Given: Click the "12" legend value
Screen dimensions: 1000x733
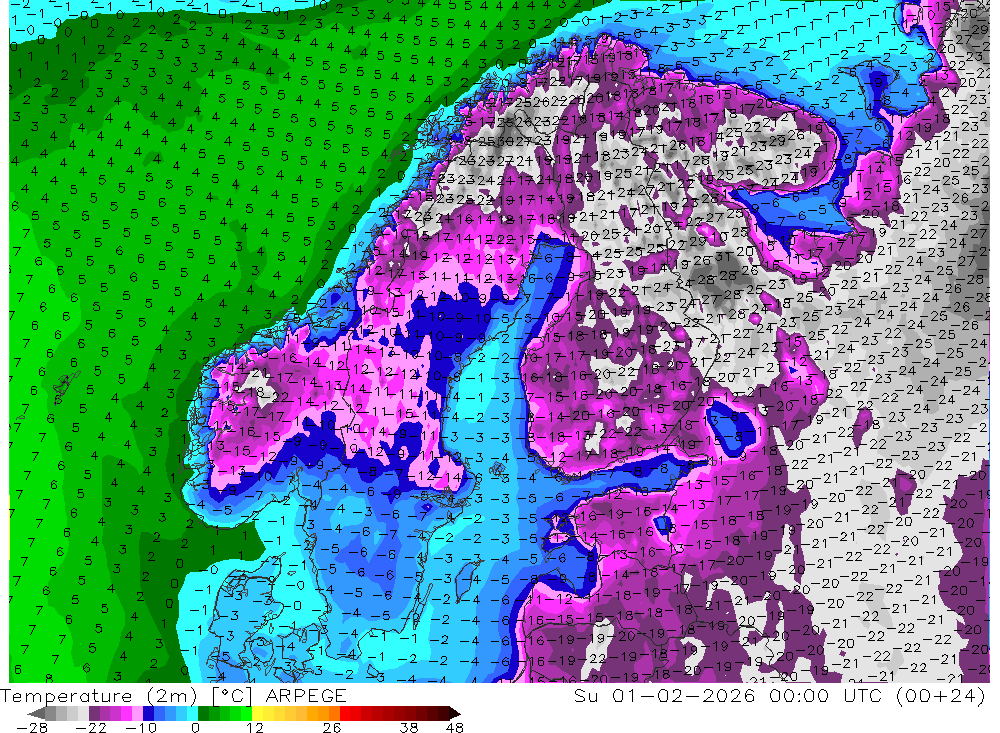Looking at the screenshot, I should click(255, 728).
